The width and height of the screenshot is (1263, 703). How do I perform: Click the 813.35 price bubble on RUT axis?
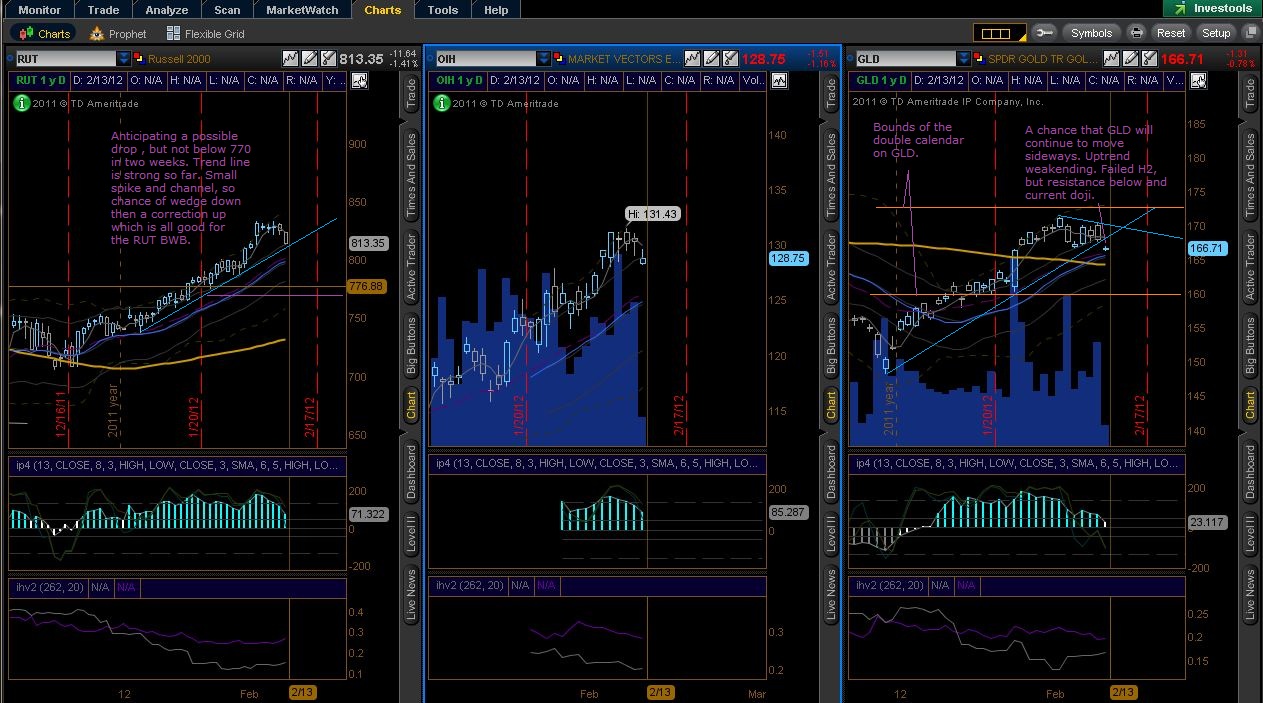(368, 243)
